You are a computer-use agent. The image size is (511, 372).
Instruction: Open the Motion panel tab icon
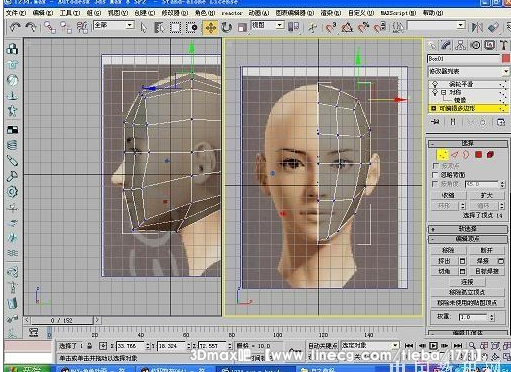pos(475,45)
